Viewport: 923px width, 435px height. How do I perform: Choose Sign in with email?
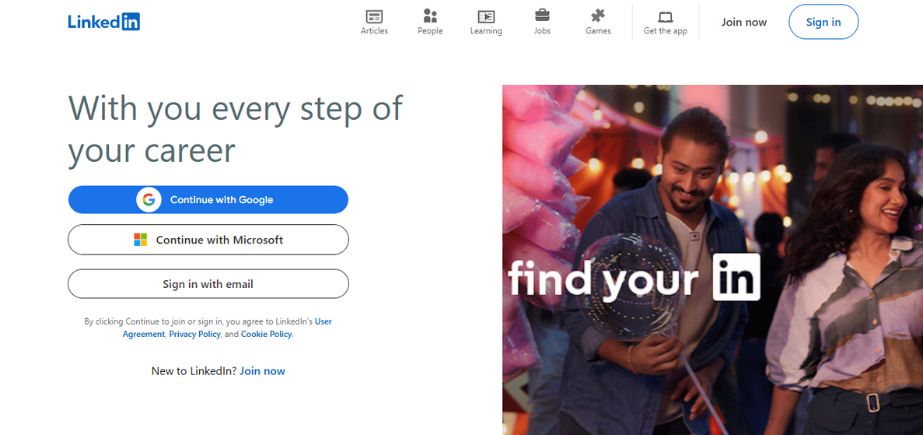tap(208, 284)
